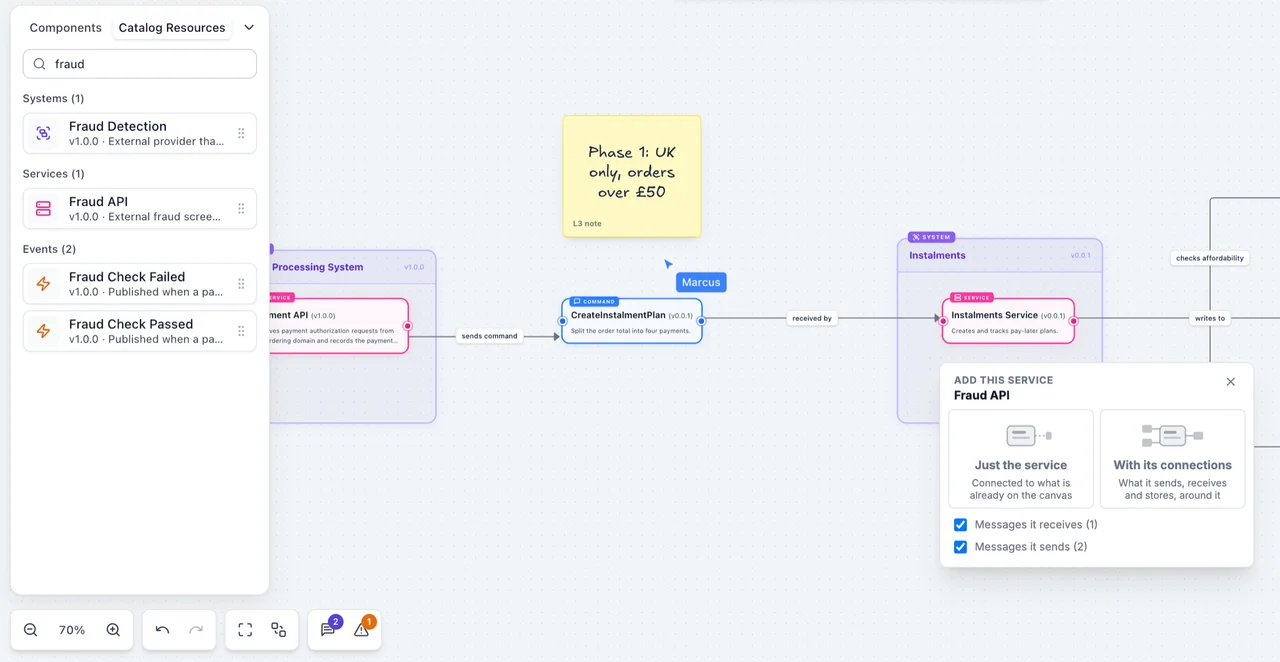Viewport: 1280px width, 662px height.
Task: Grab the drag handle for Fraud Check Passed
Action: [x=241, y=331]
